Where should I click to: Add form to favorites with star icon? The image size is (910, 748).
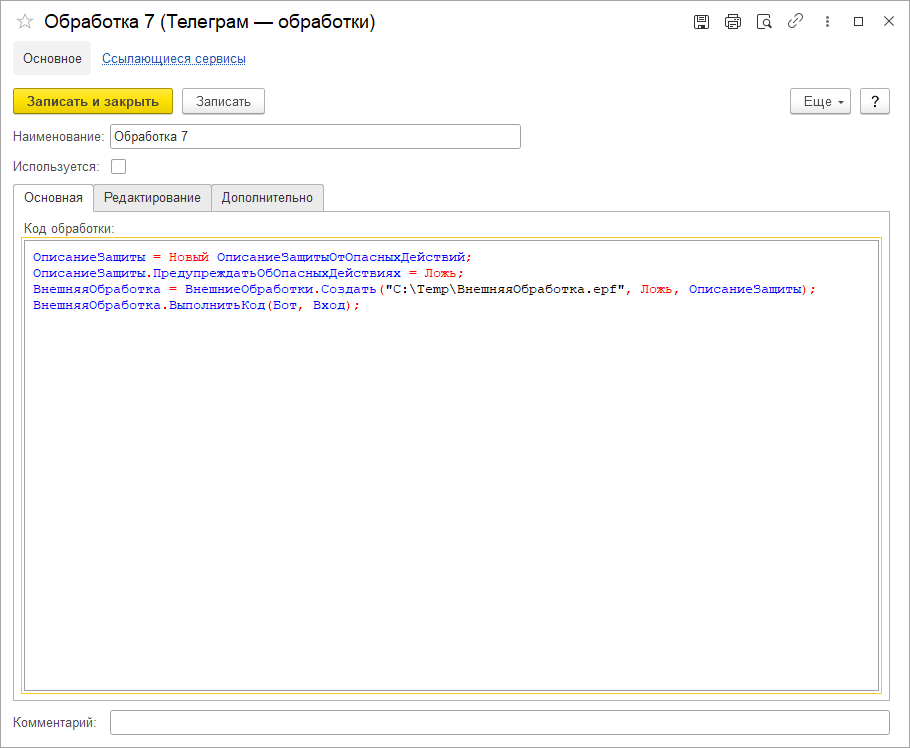tap(25, 22)
